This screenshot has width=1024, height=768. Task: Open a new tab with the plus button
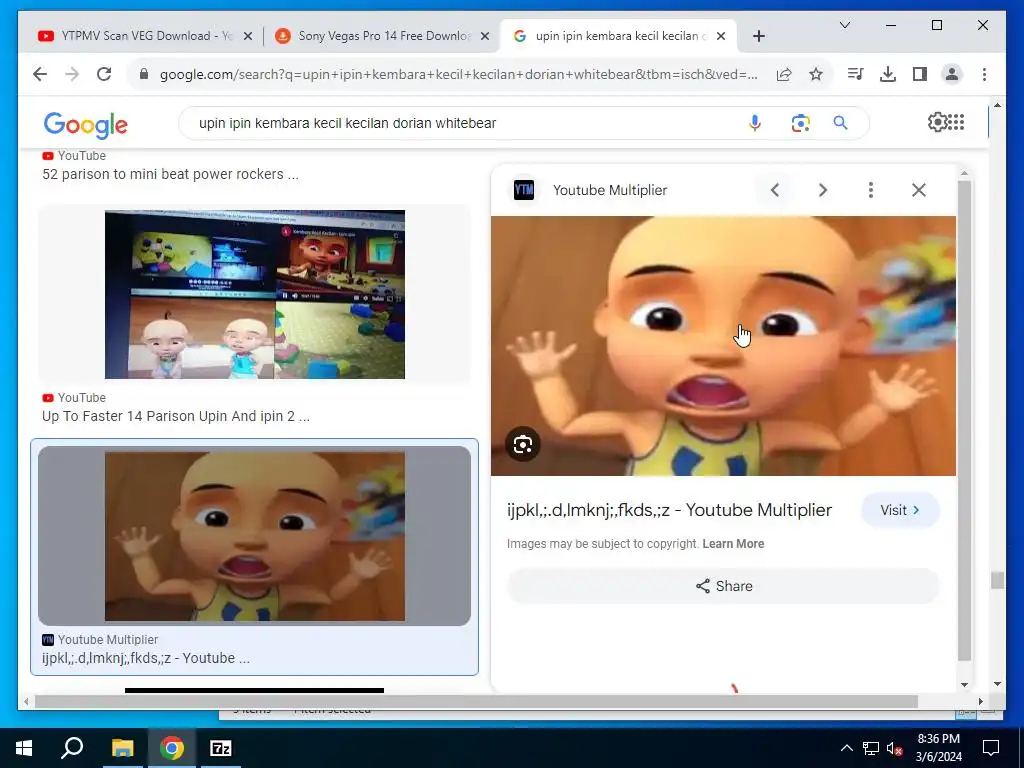(x=758, y=37)
